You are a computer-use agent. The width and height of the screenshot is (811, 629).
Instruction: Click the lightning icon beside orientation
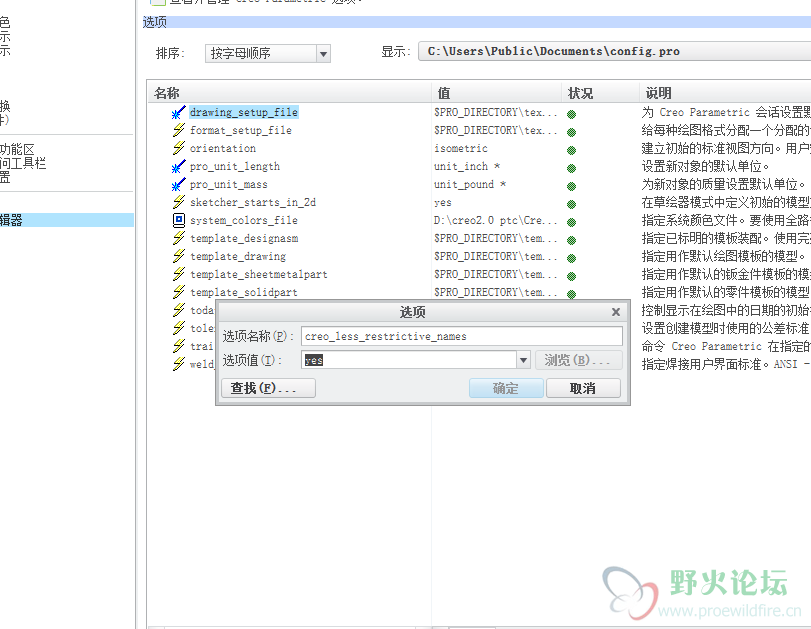[178, 148]
